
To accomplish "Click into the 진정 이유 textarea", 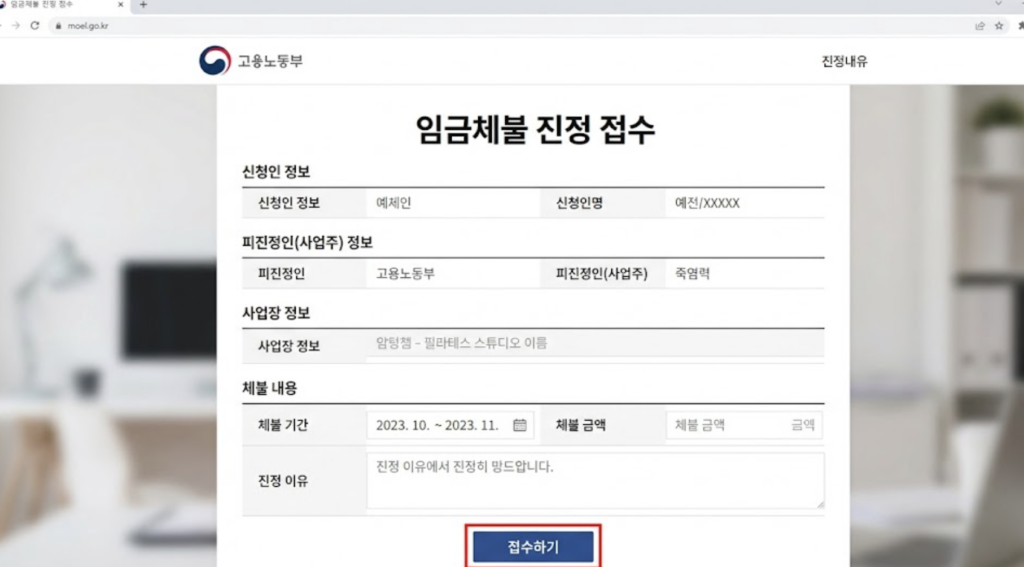I will pyautogui.click(x=595, y=480).
